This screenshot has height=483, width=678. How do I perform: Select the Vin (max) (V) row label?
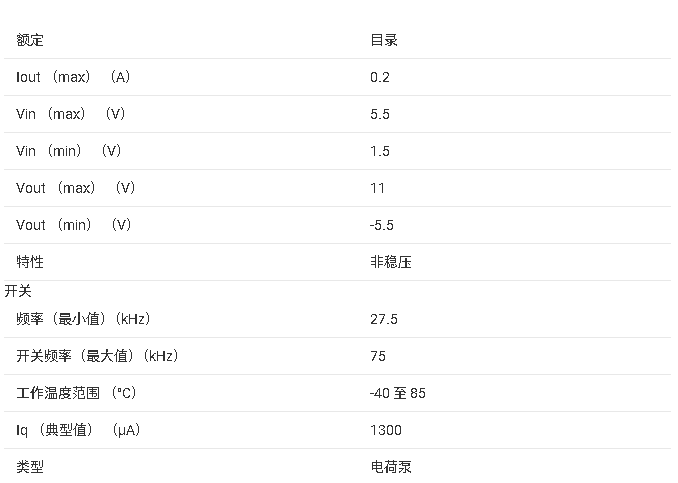point(71,114)
